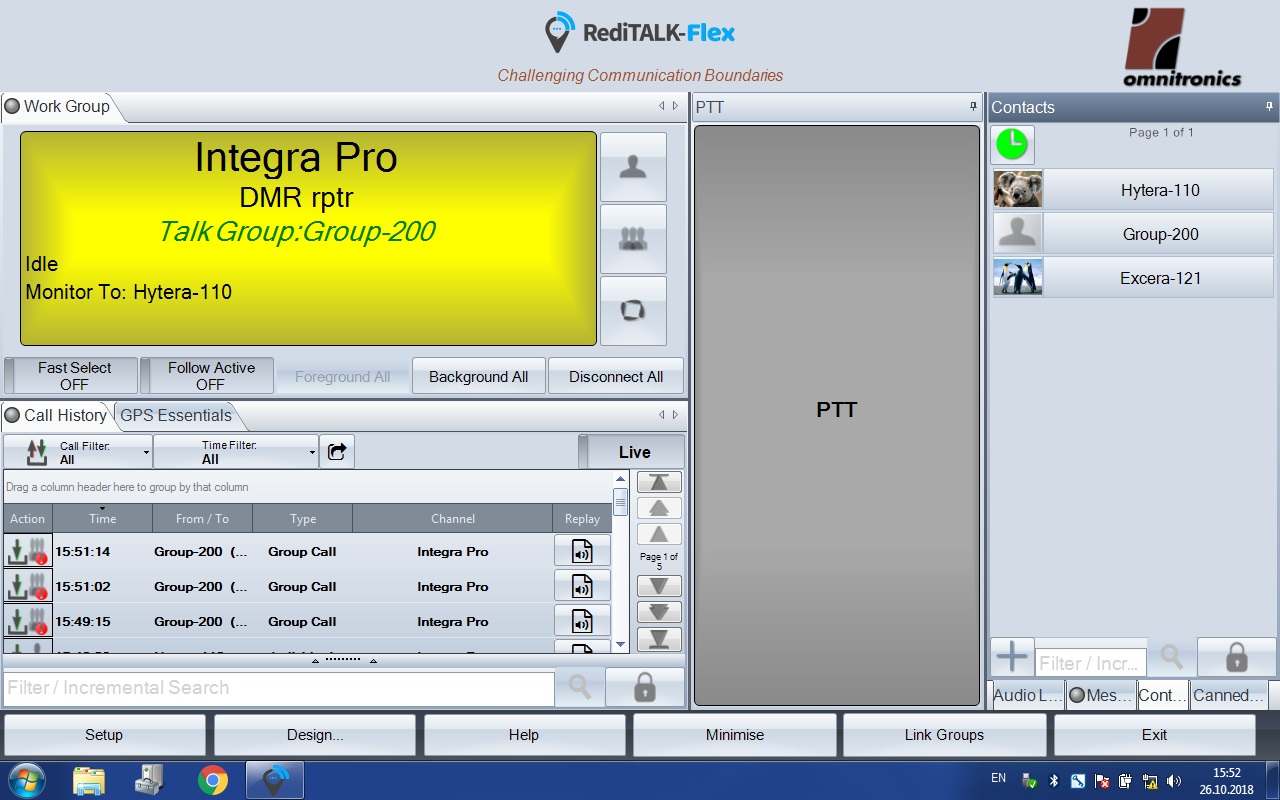Screen dimensions: 1280x800
Task: Replay audio for the 15:51:14 call
Action: click(x=582, y=551)
